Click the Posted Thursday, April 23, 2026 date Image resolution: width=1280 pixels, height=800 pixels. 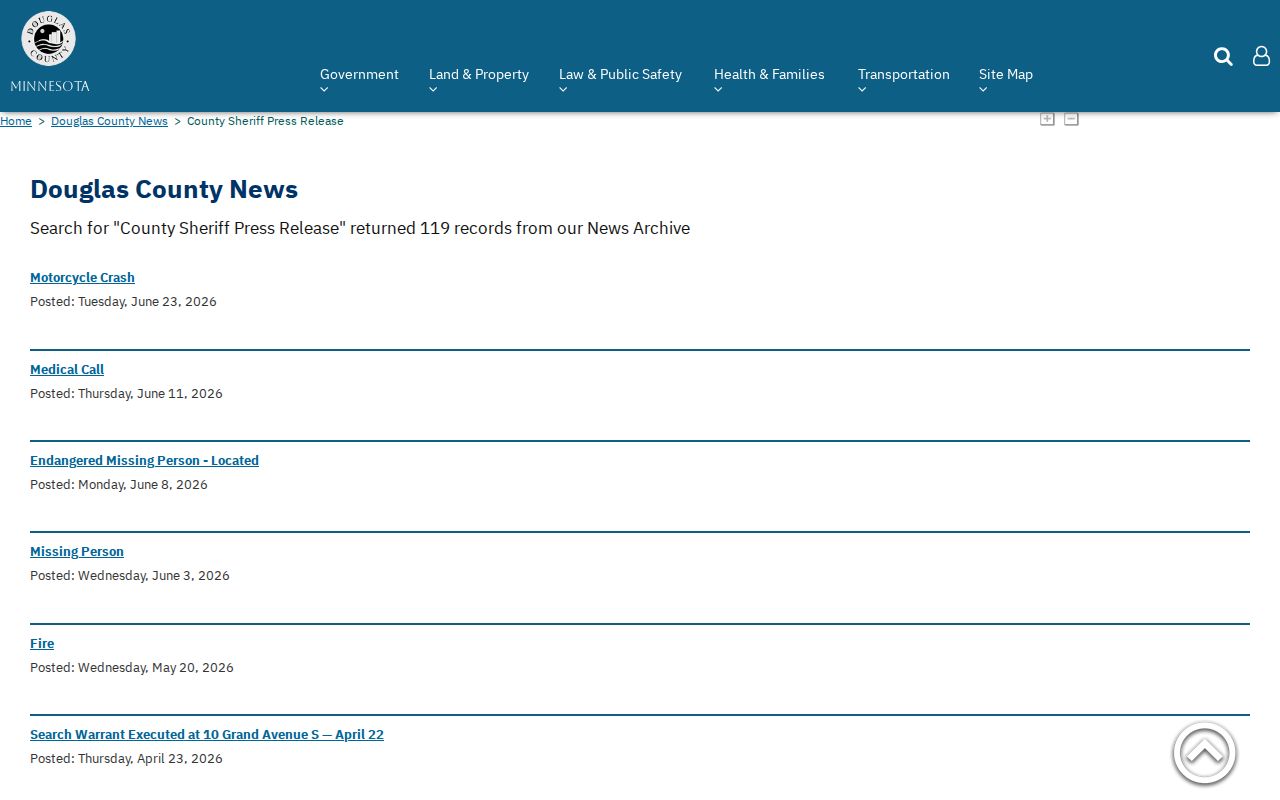pyautogui.click(x=126, y=758)
